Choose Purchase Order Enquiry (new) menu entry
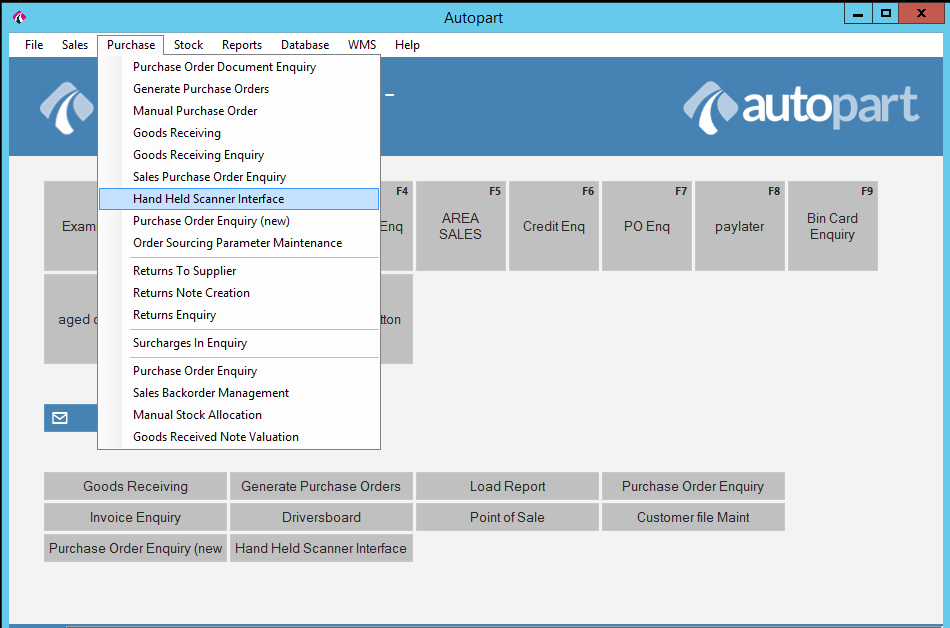 (x=239, y=221)
